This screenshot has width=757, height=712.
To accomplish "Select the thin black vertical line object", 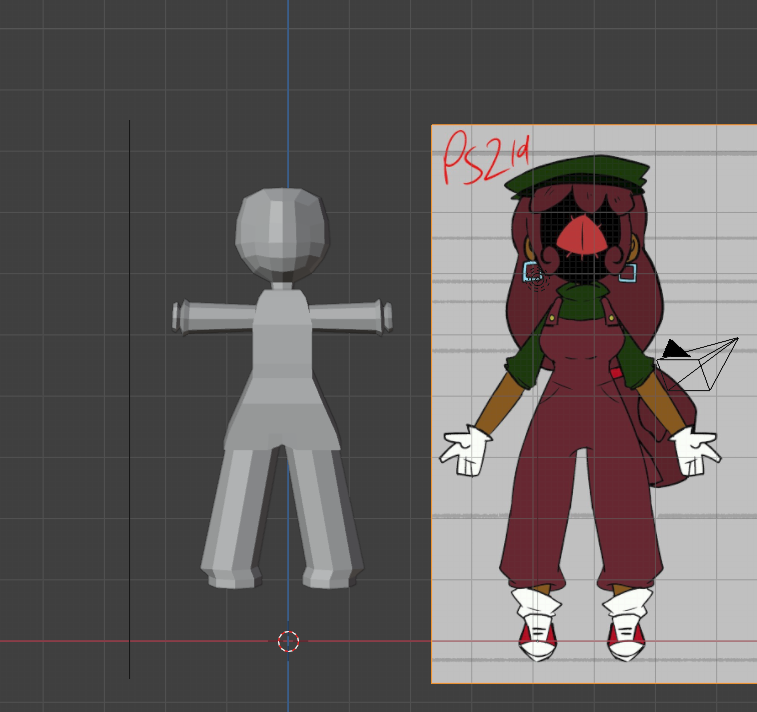I will (x=129, y=399).
